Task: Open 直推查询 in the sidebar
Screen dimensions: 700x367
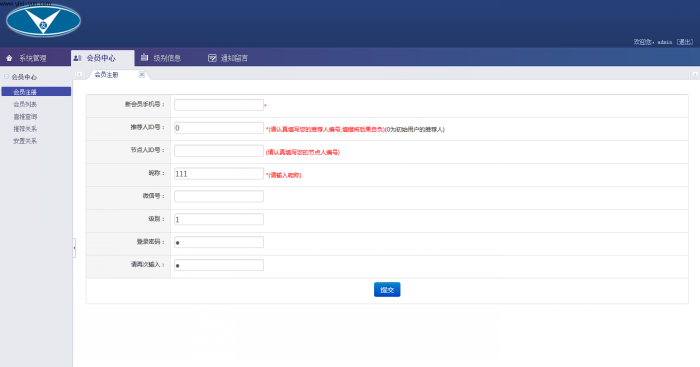Action: tap(25, 117)
